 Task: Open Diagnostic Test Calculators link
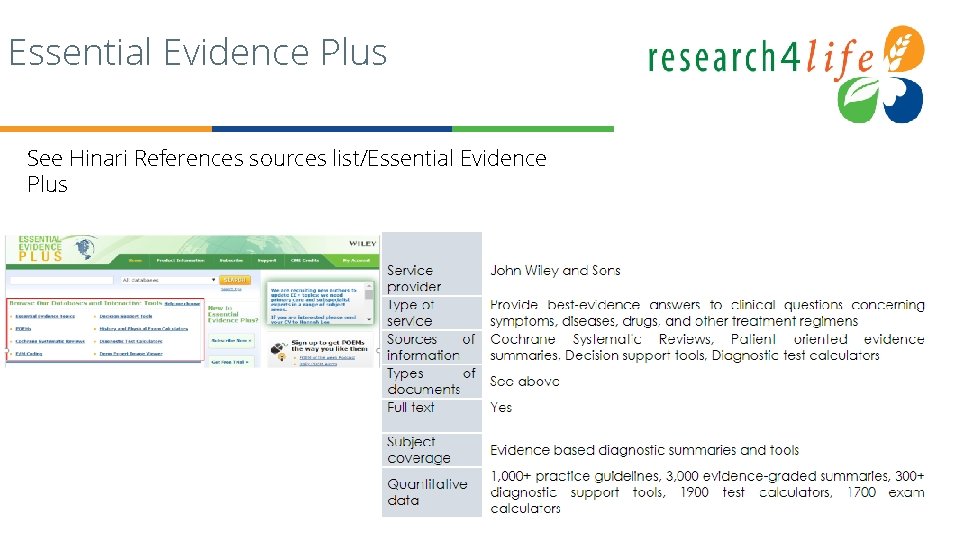click(130, 341)
